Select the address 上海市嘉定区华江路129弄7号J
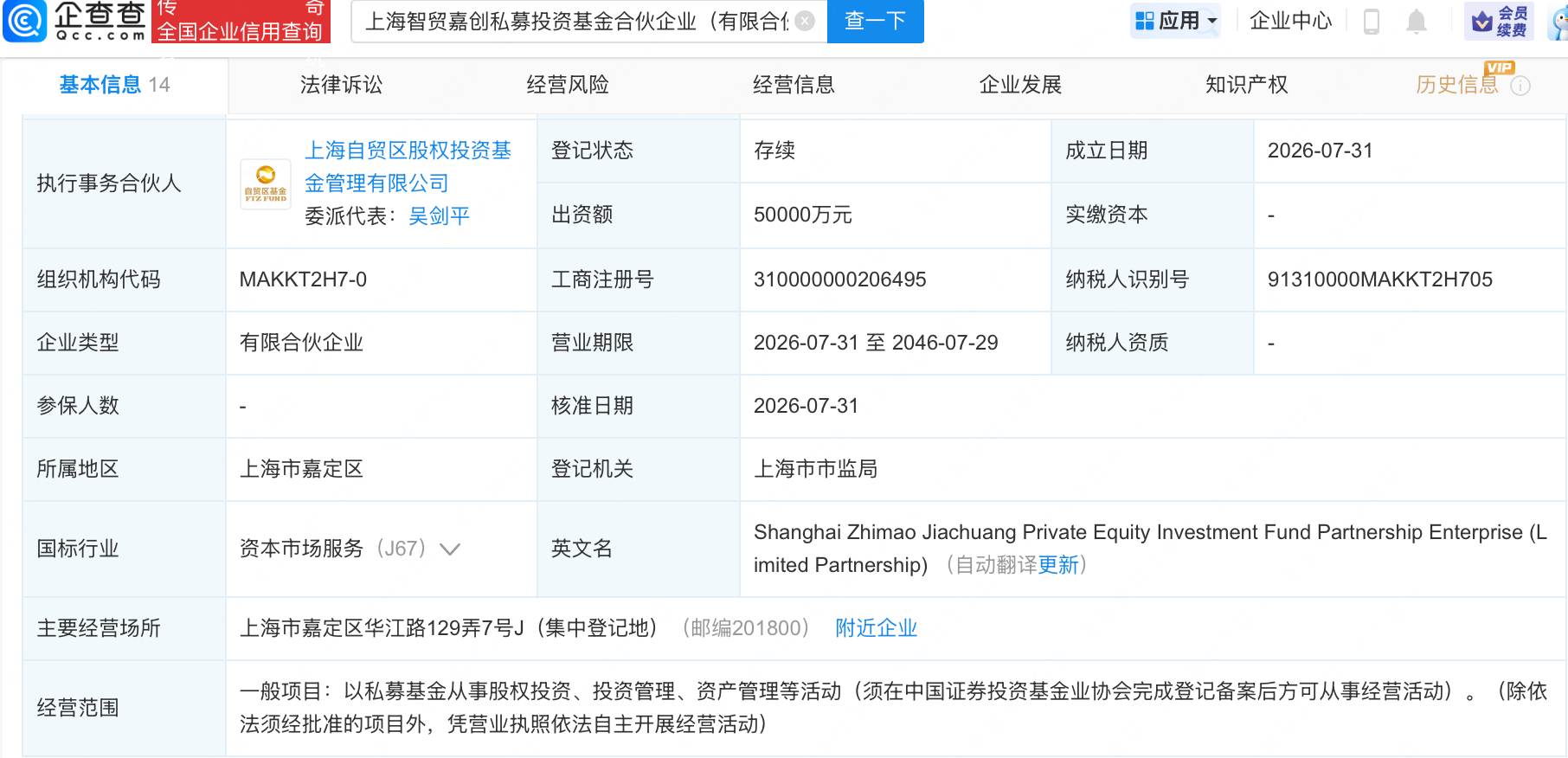 [382, 628]
